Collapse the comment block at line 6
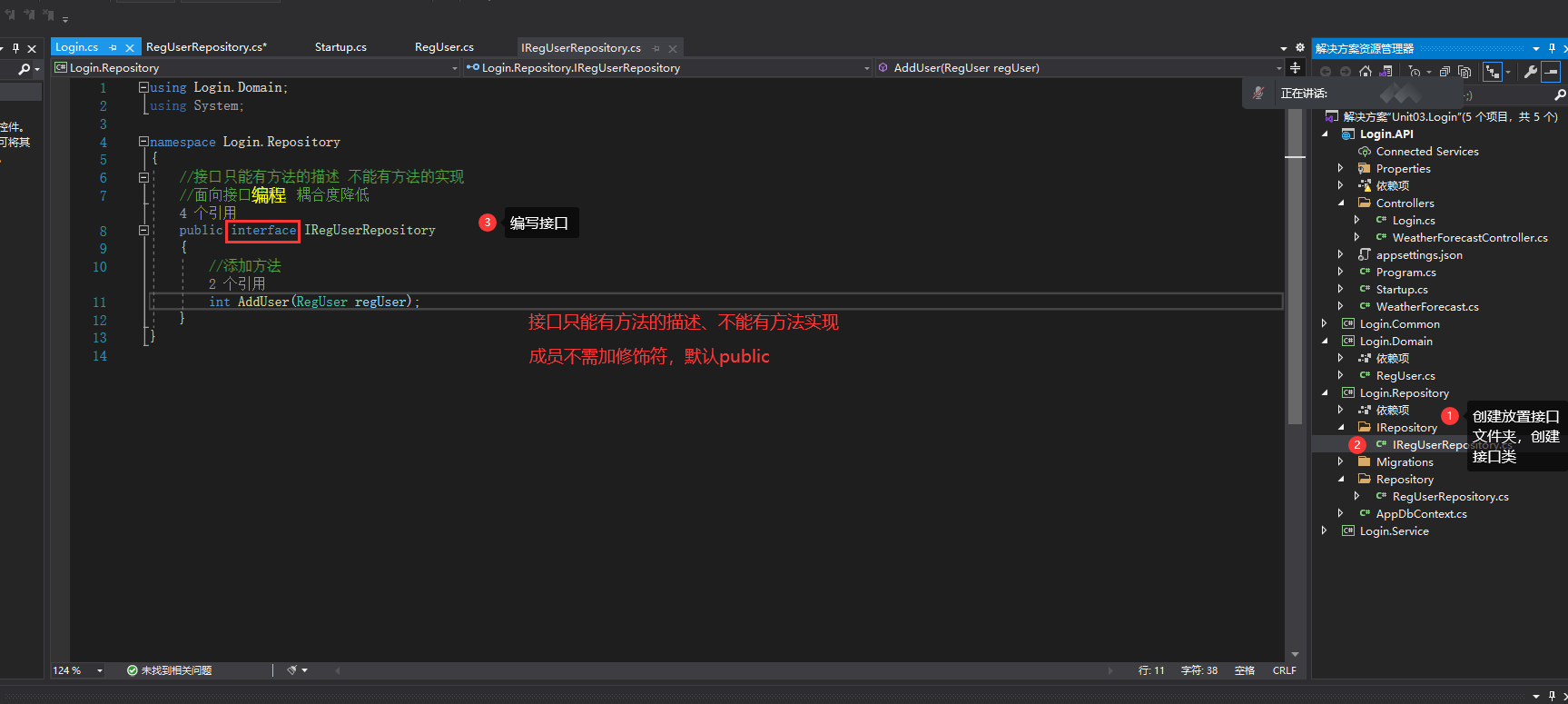Viewport: 1568px width, 704px height. point(143,177)
